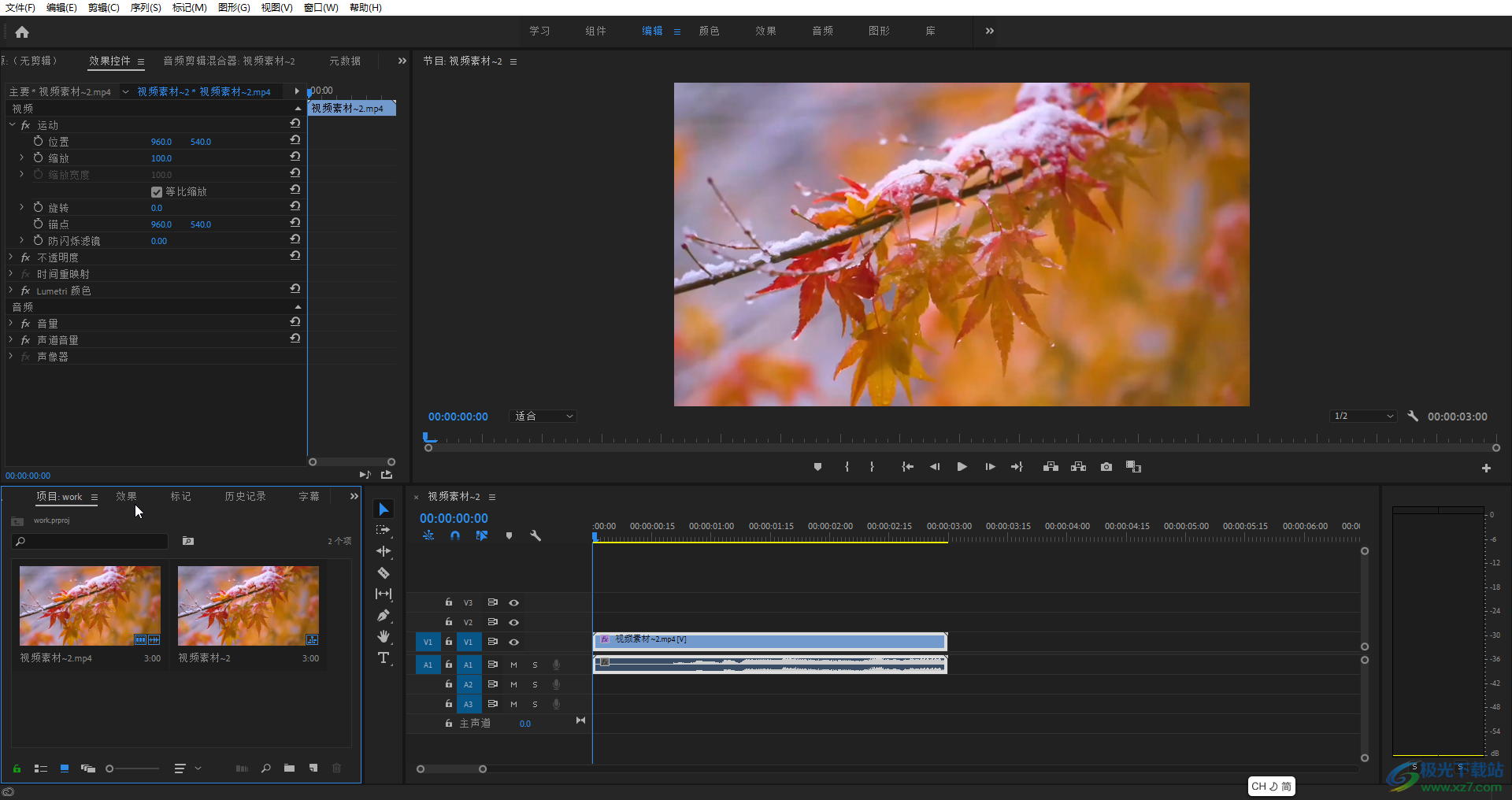Expand the 旋转 rotation property
This screenshot has height=800, width=1512.
21,208
